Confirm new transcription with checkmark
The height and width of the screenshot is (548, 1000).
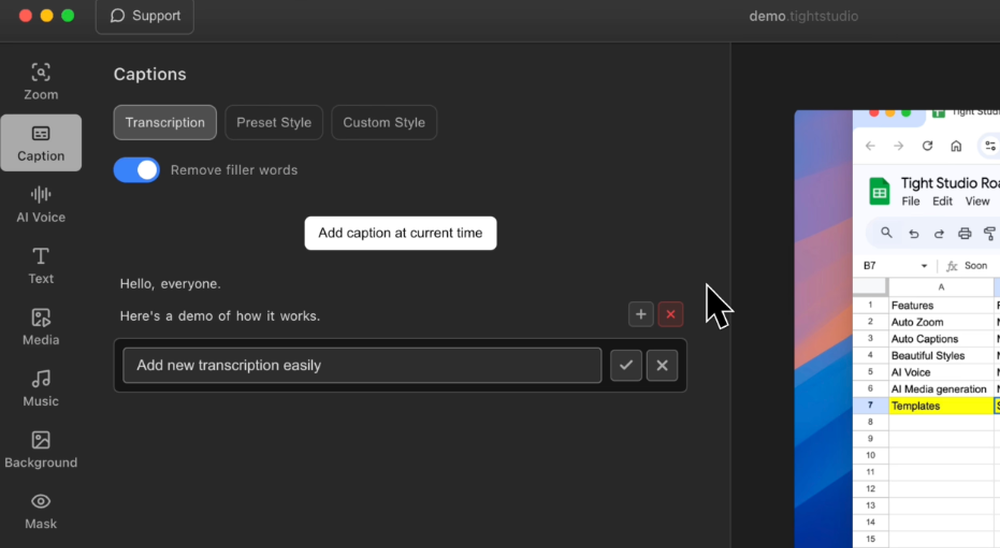click(x=626, y=366)
